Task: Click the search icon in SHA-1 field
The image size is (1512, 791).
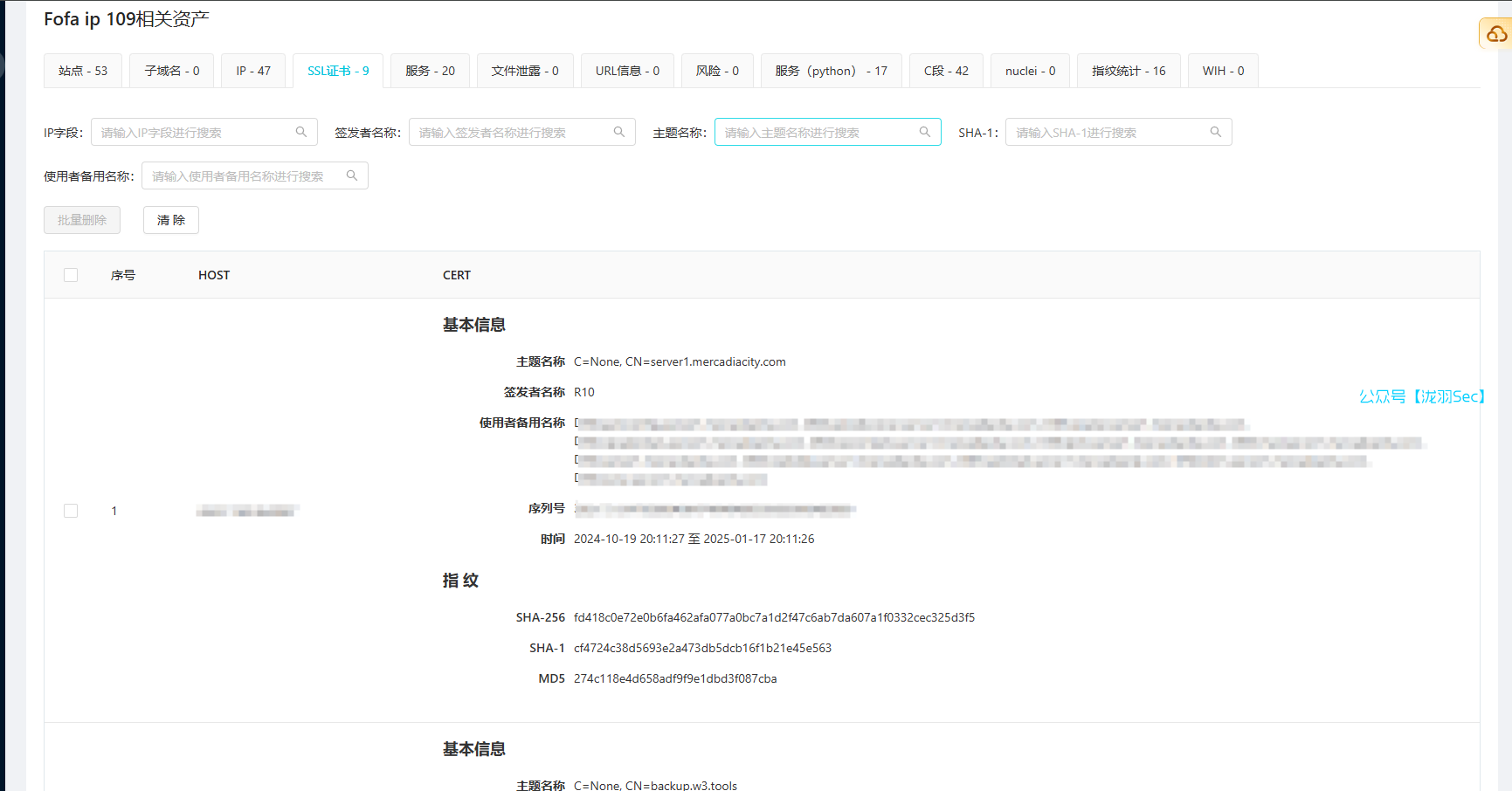Action: pos(1215,132)
